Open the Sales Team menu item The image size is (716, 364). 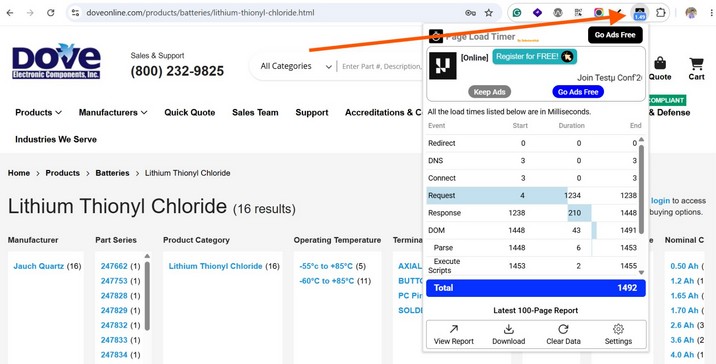tap(255, 112)
